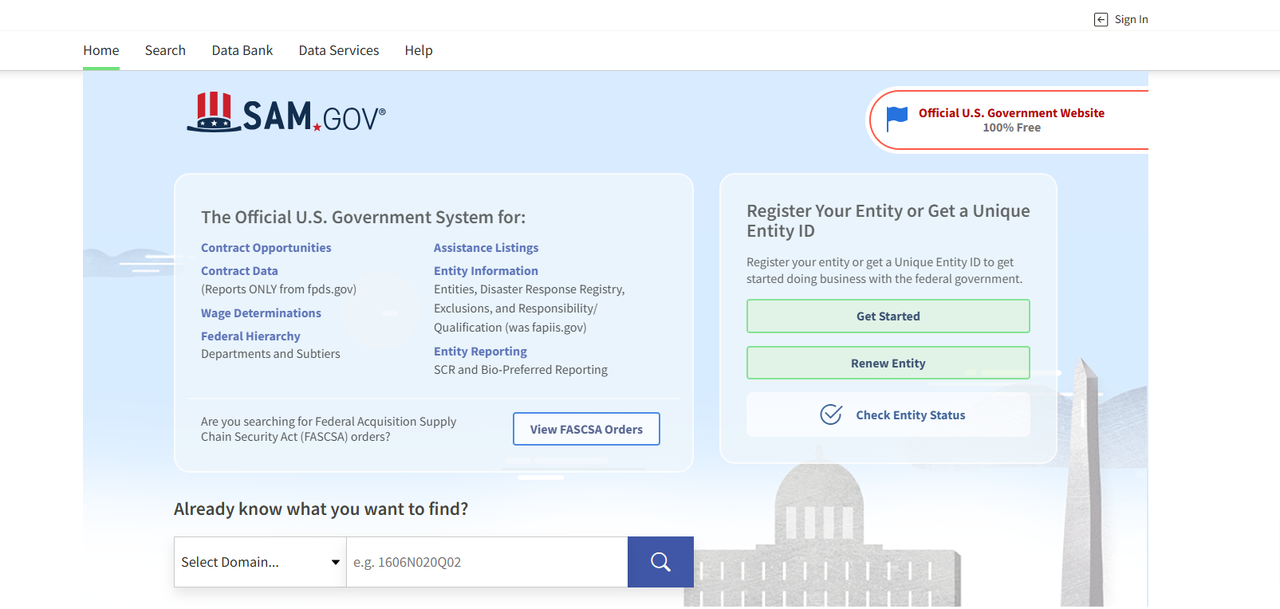Click the blue flag official website icon
Viewport: 1280px width, 609px height.
click(x=897, y=119)
